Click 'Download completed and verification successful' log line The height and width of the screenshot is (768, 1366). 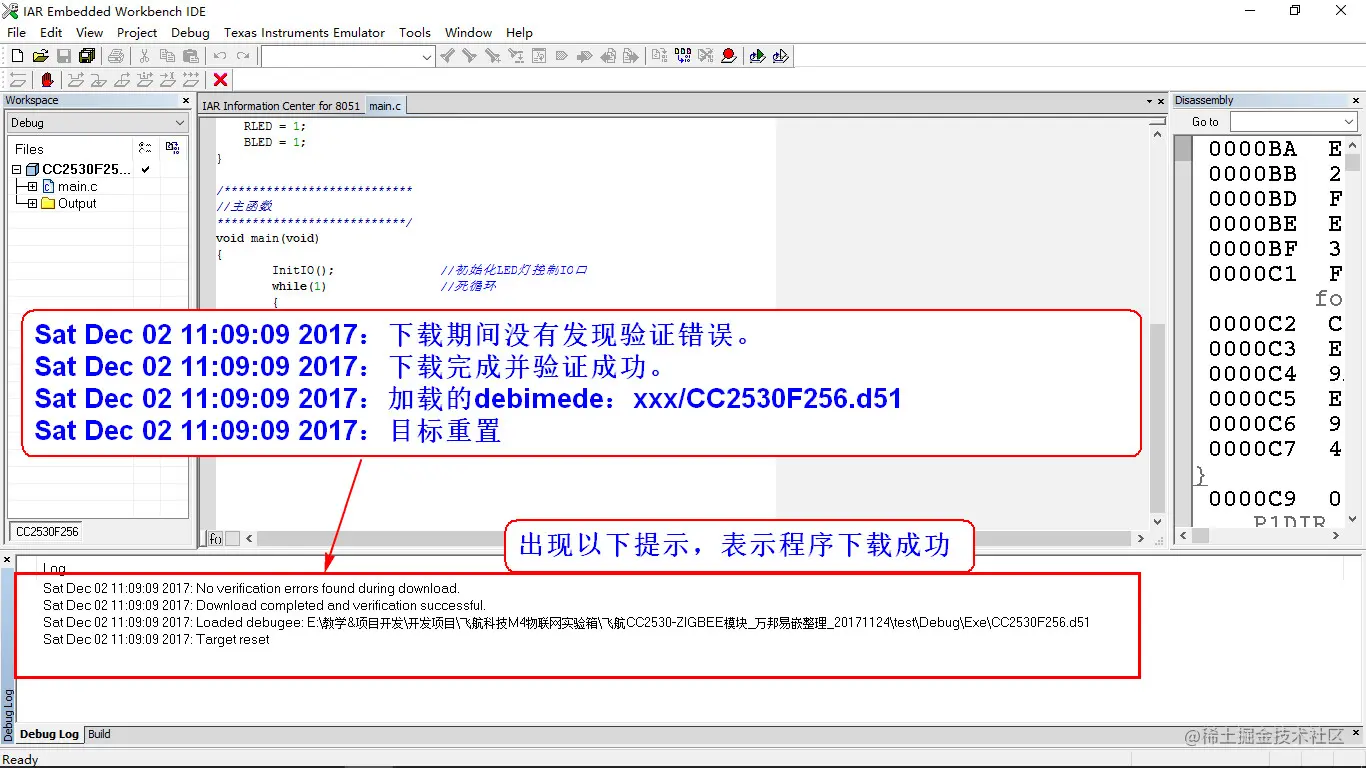[x=264, y=605]
